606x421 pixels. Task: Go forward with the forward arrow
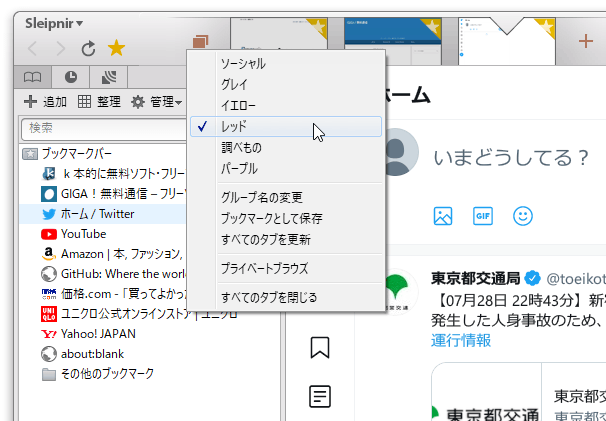pos(61,49)
